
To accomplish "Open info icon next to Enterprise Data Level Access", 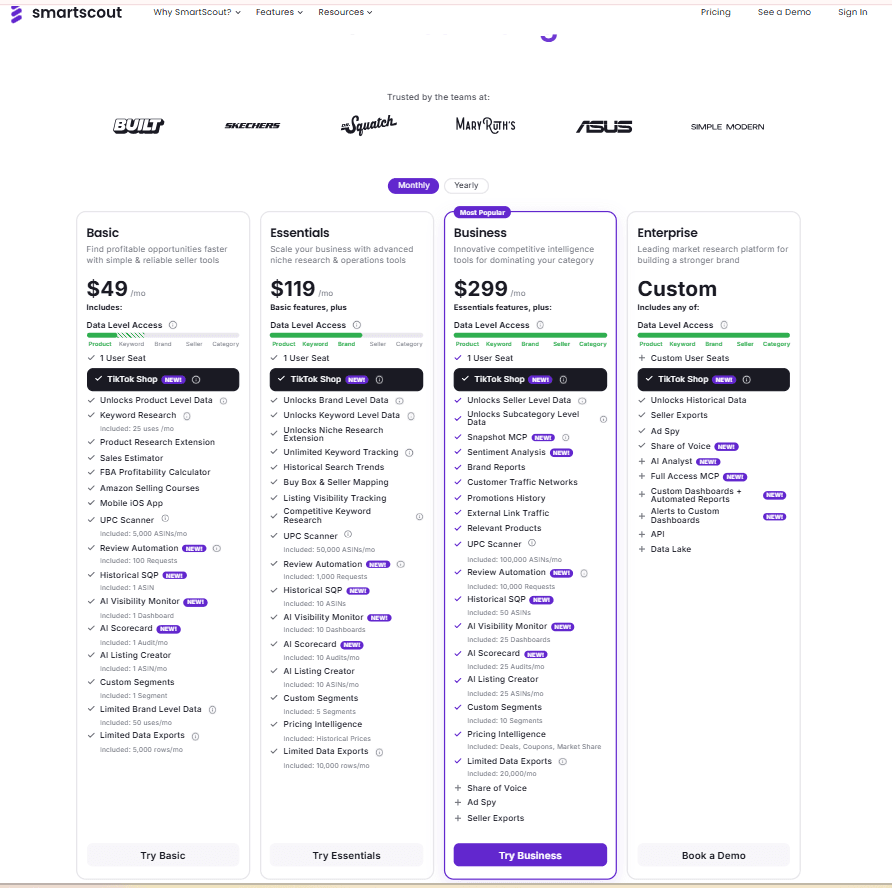I will pos(724,325).
